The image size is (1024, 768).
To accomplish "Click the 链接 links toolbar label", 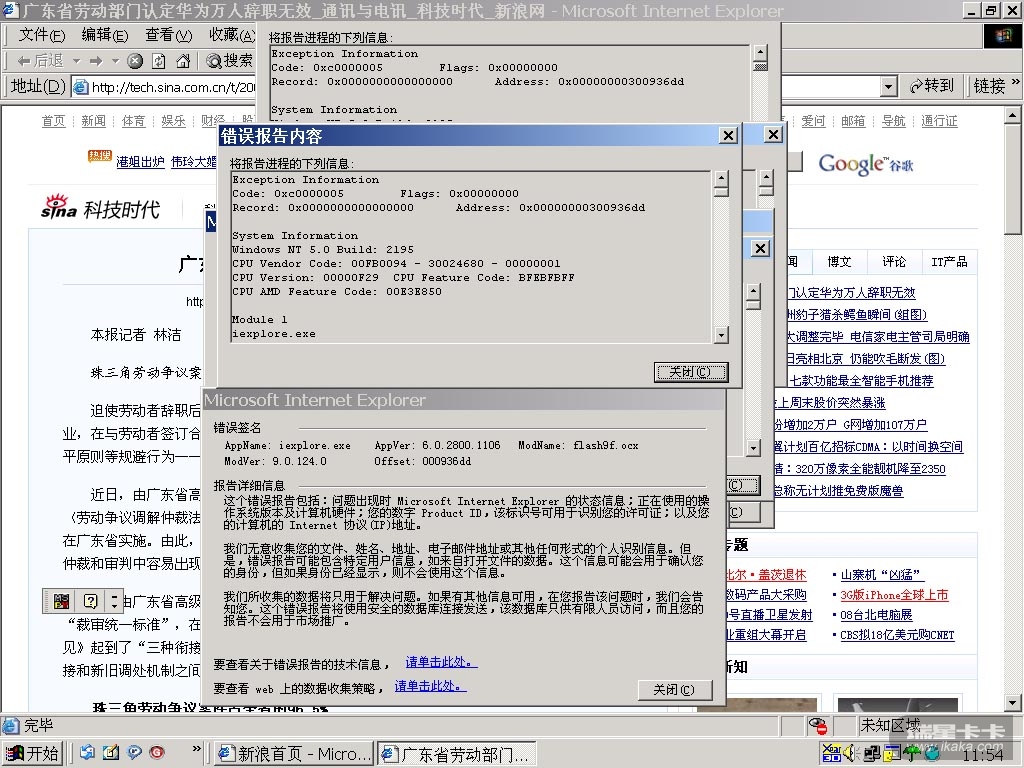I will tap(989, 86).
